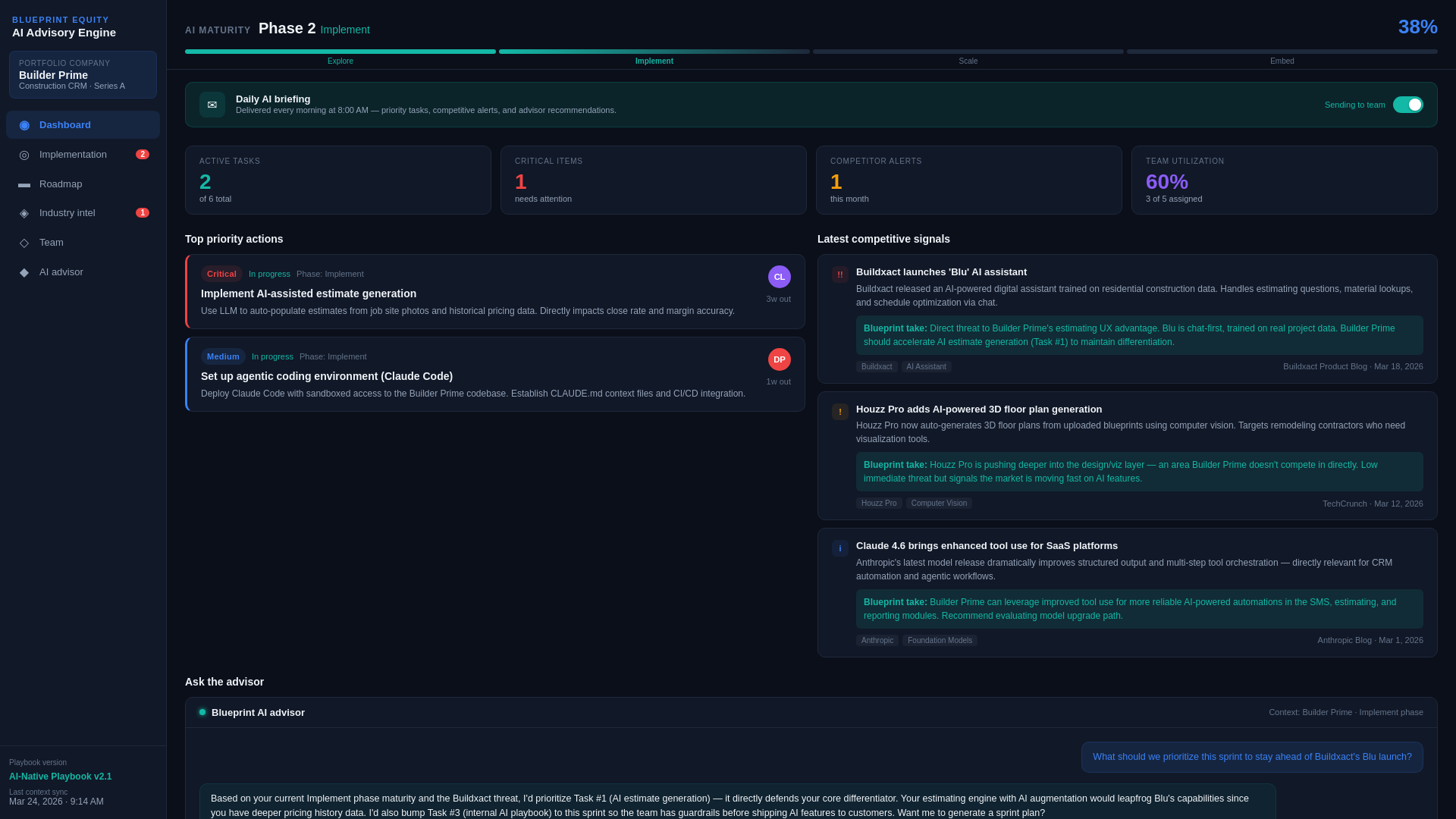Image resolution: width=1456 pixels, height=819 pixels.
Task: Click 'Context: Builder Prime · Implement phase' label
Action: click(1346, 712)
